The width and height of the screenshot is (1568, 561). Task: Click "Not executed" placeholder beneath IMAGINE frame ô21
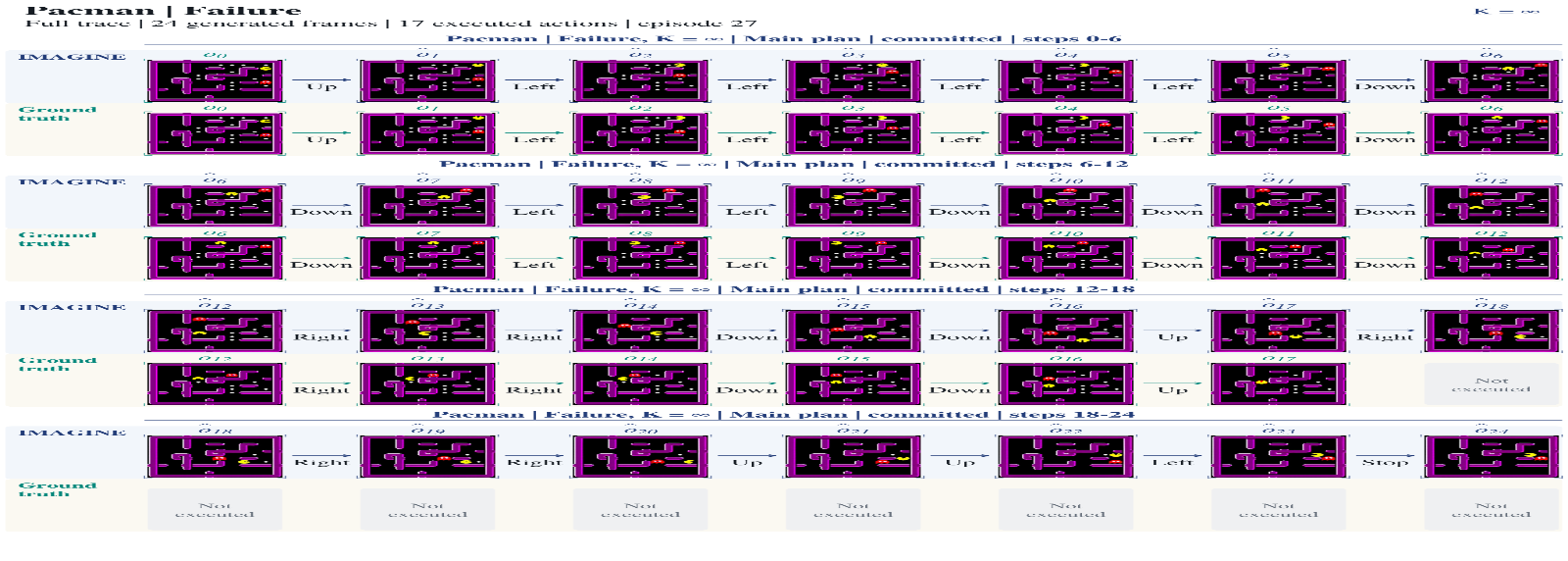(854, 510)
